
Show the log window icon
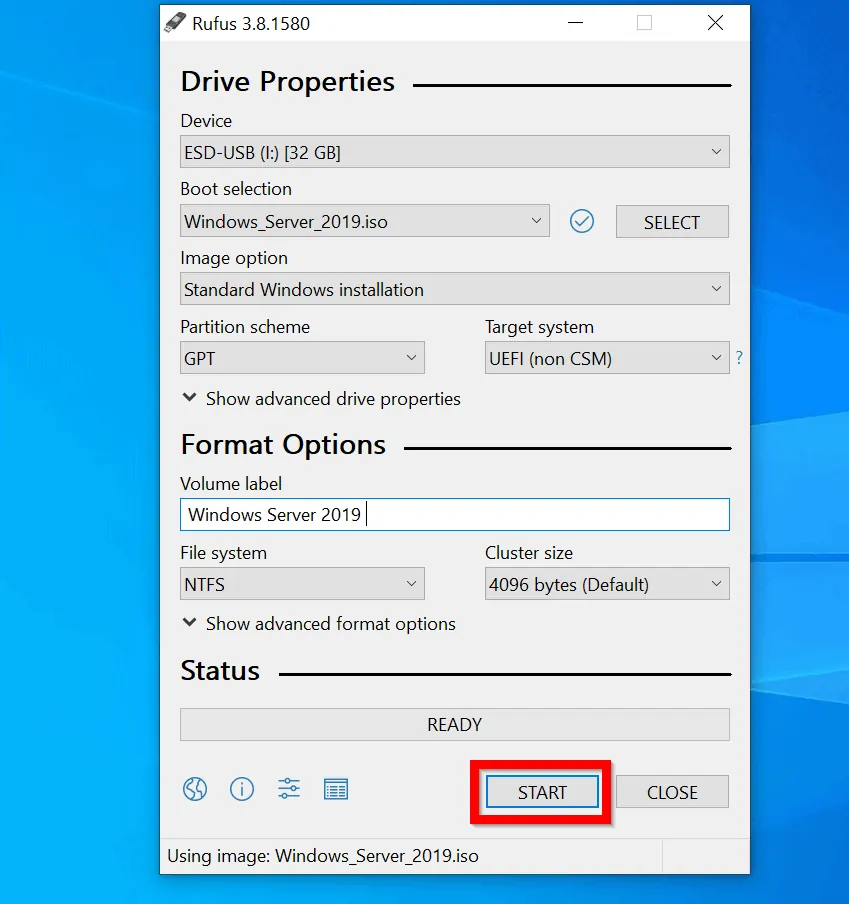point(336,789)
